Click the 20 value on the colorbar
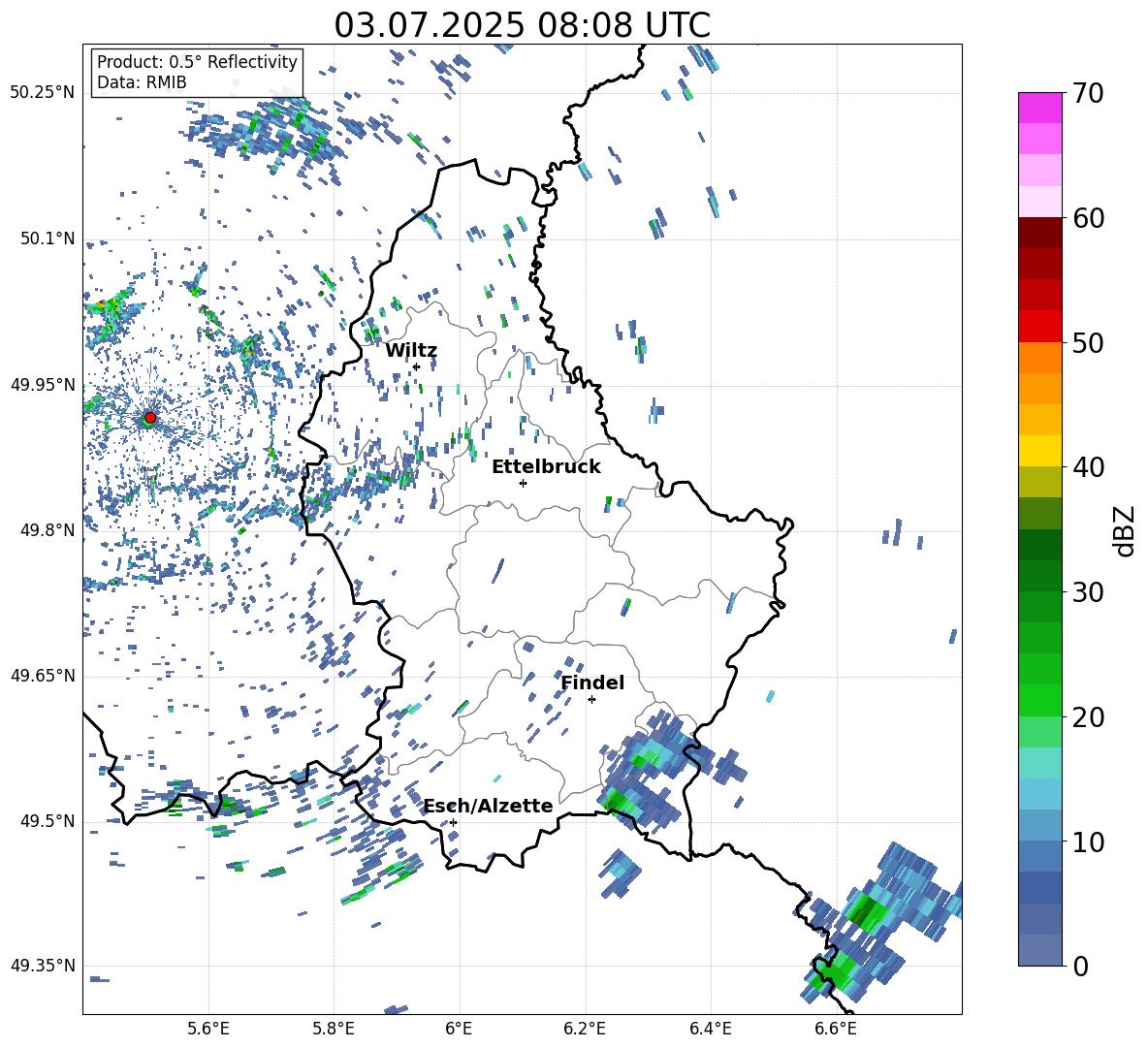Screen dimensions: 1148x1048 click(x=1088, y=717)
